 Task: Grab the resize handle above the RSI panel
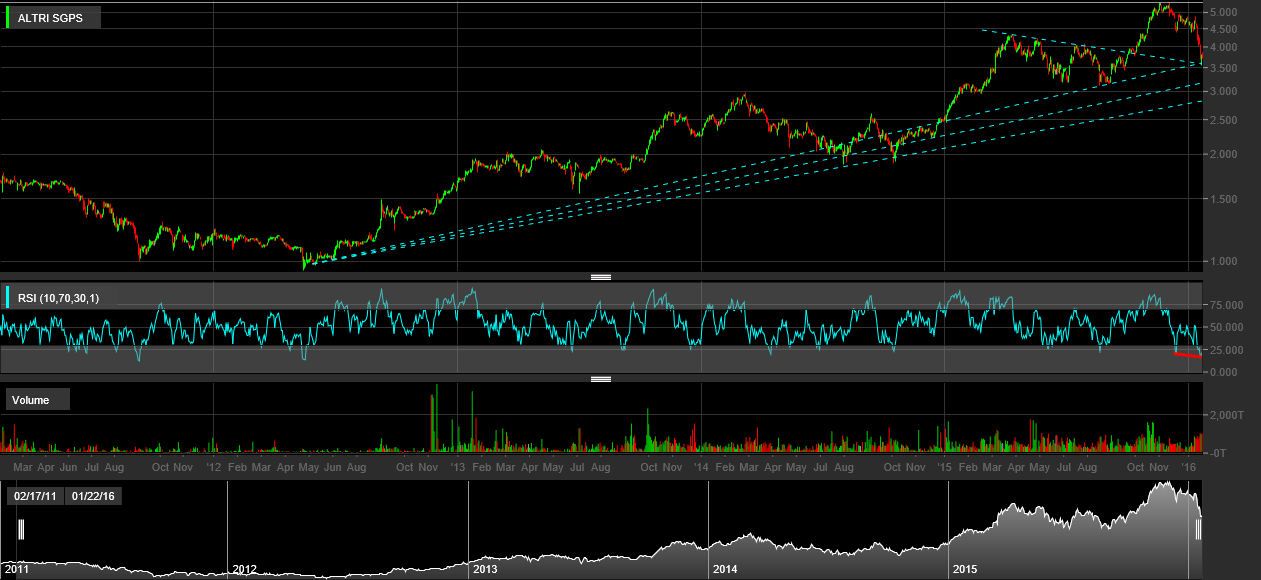tap(601, 277)
